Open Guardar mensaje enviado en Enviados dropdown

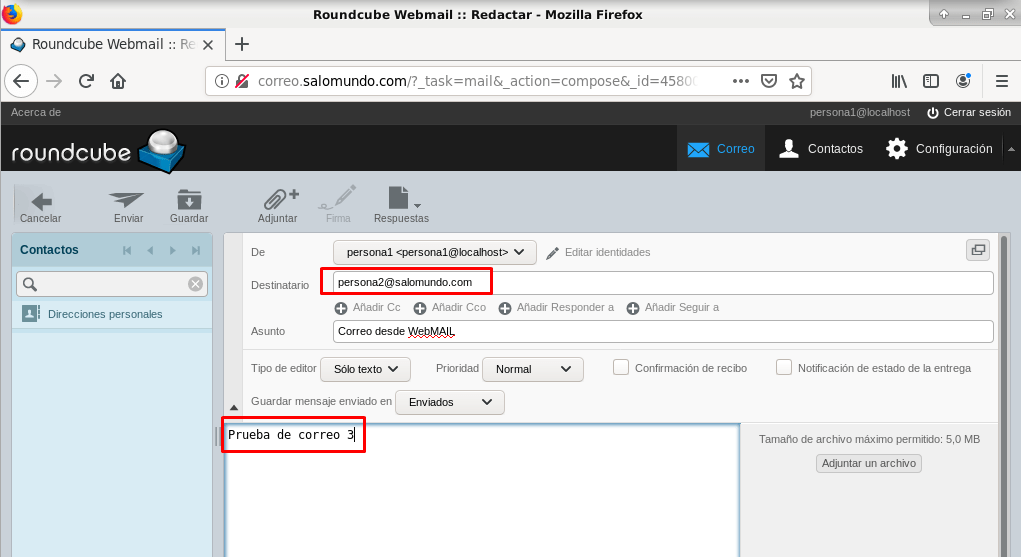click(449, 402)
